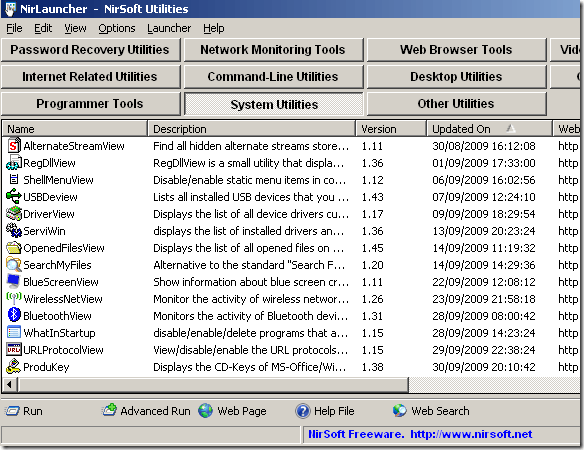
Task: Click the Web Page button label
Action: point(242,411)
